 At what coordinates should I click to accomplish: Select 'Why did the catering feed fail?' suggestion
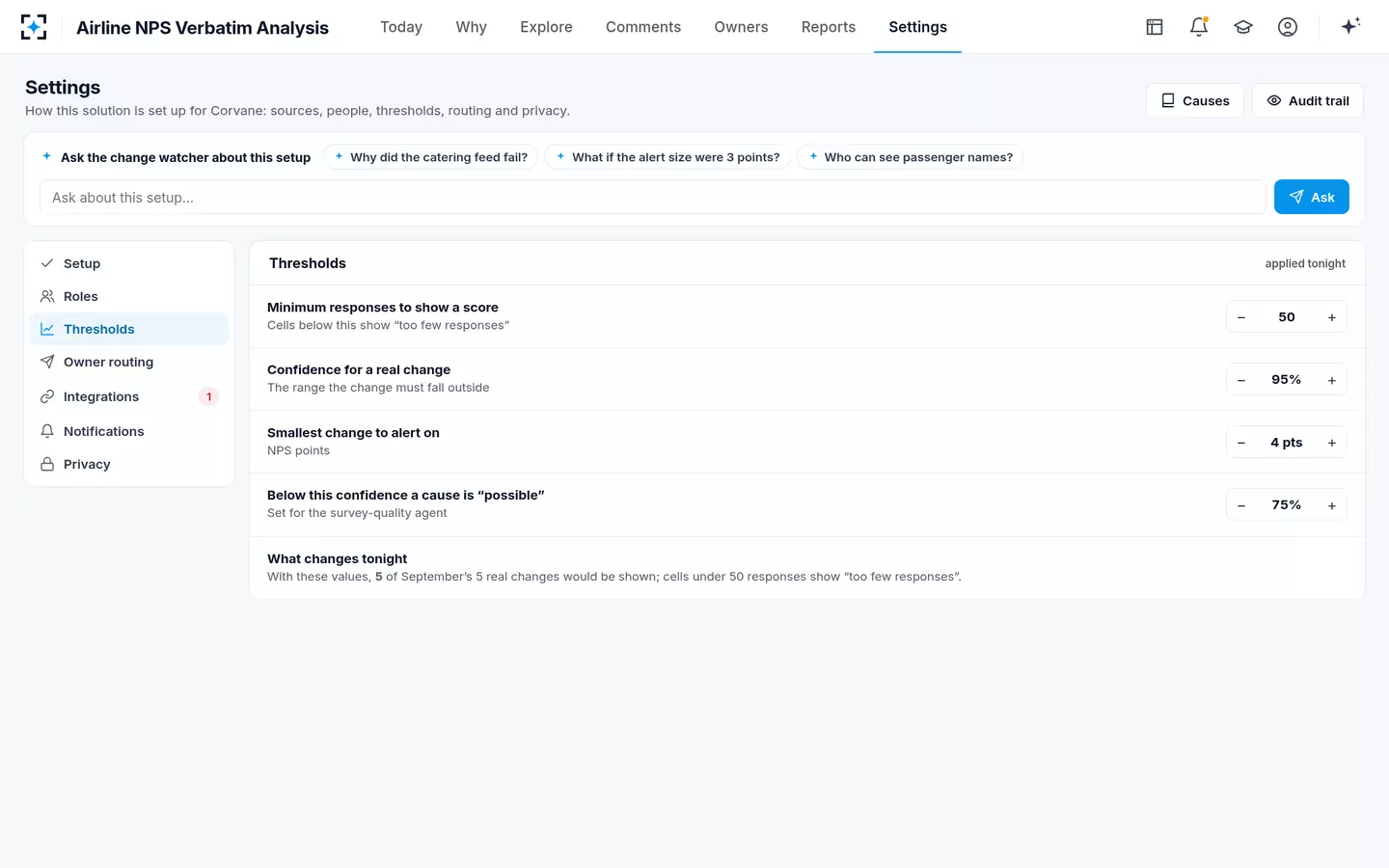coord(430,157)
